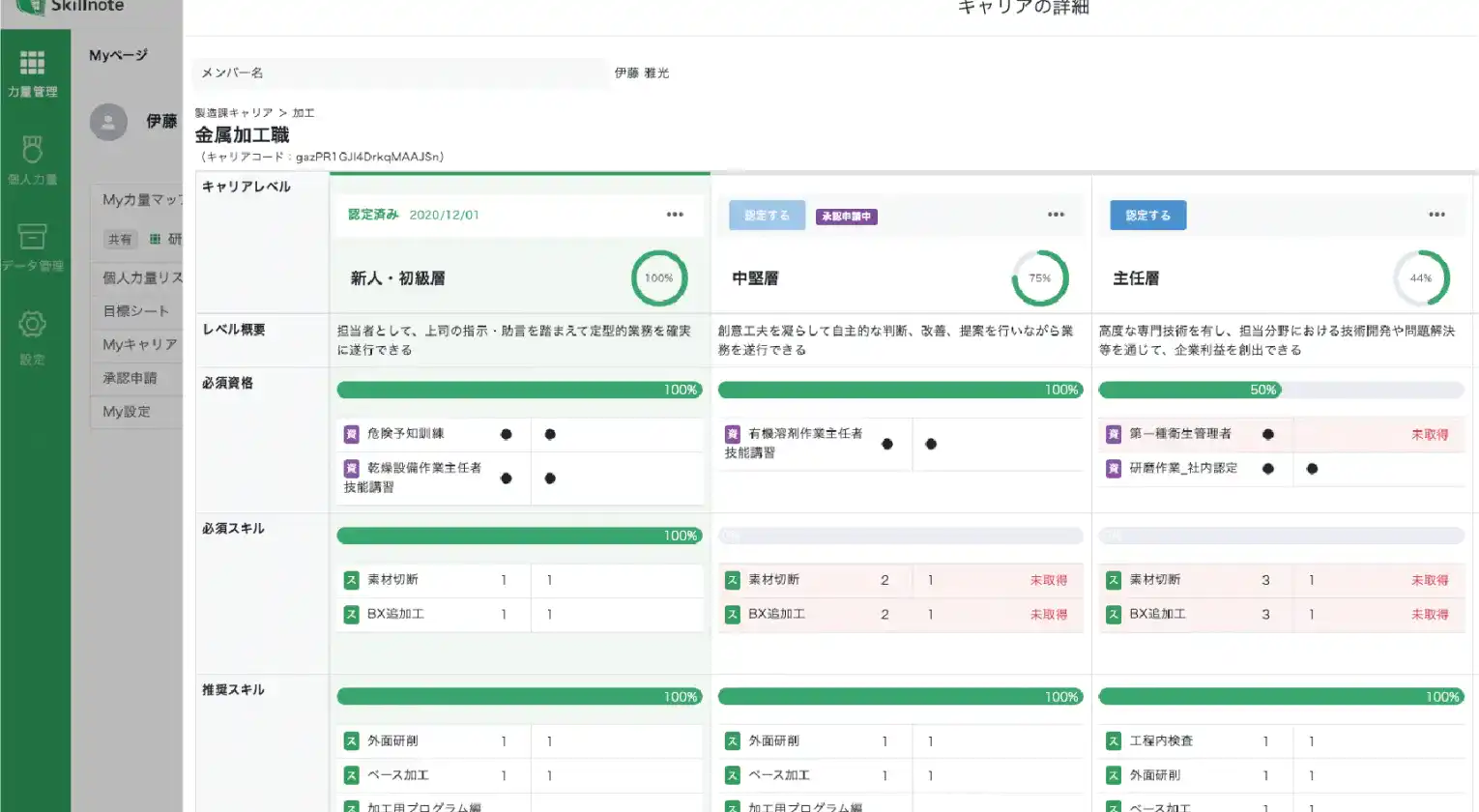This screenshot has height=812, width=1479.
Task: Open 個人力量 medal icon in sidebar
Action: [32, 149]
